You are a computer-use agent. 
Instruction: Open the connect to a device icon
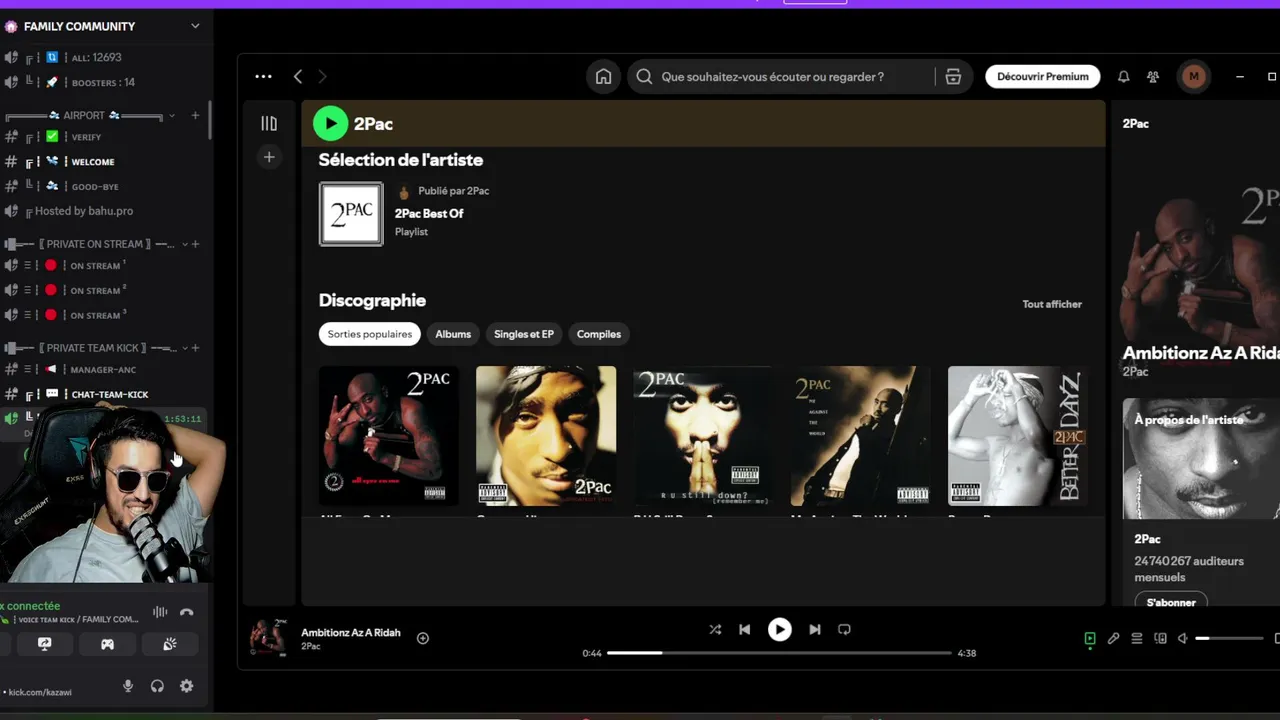coord(1160,638)
